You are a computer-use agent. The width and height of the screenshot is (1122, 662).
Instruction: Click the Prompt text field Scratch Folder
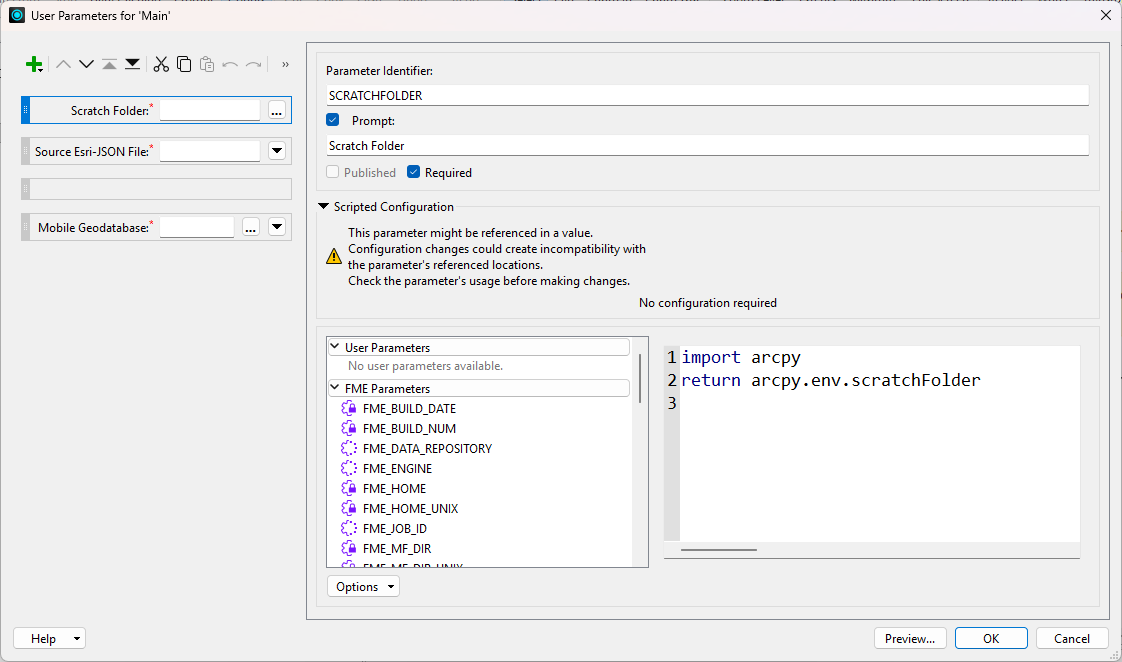coord(707,145)
